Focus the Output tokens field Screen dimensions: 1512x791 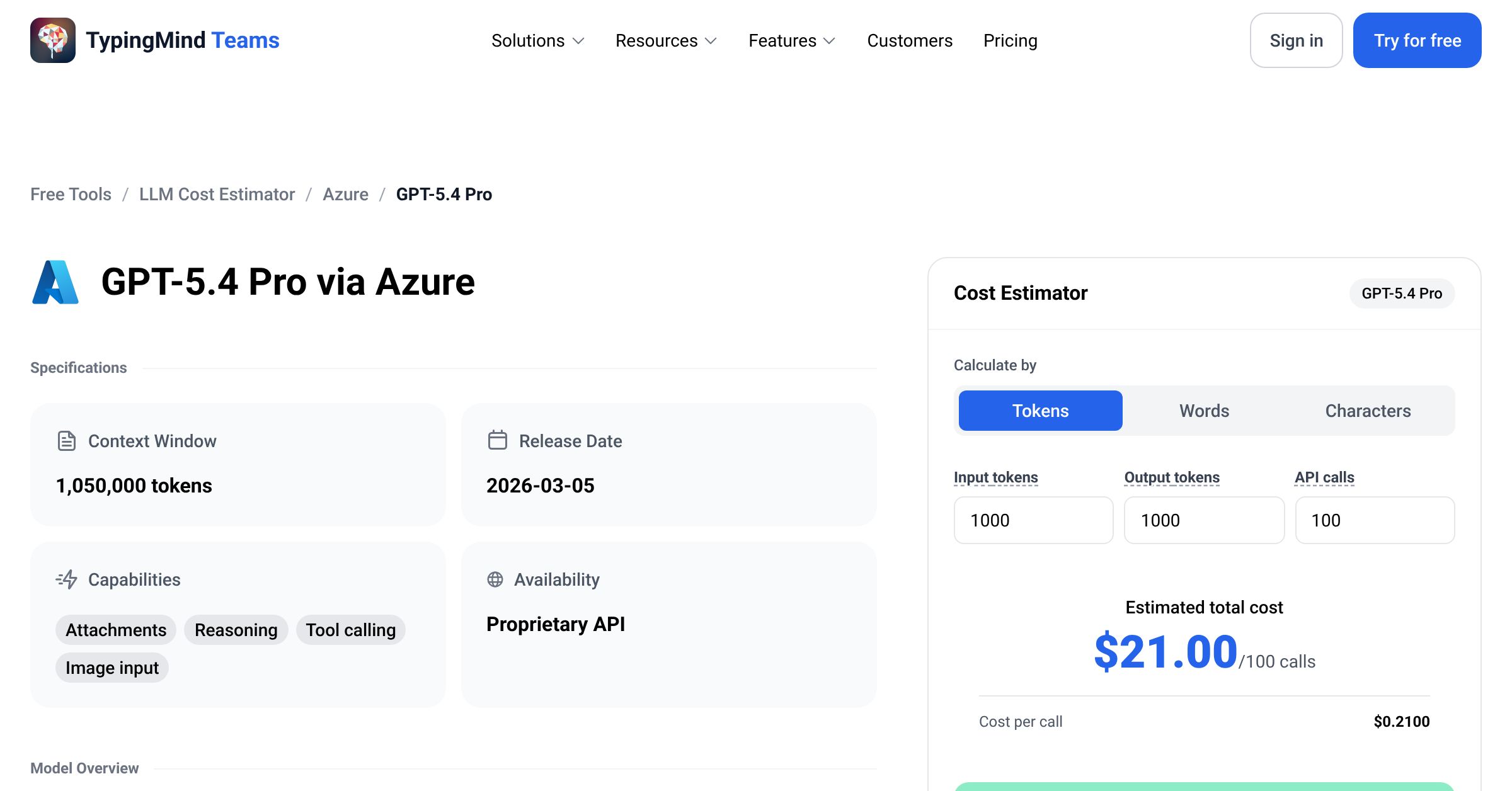[1205, 520]
